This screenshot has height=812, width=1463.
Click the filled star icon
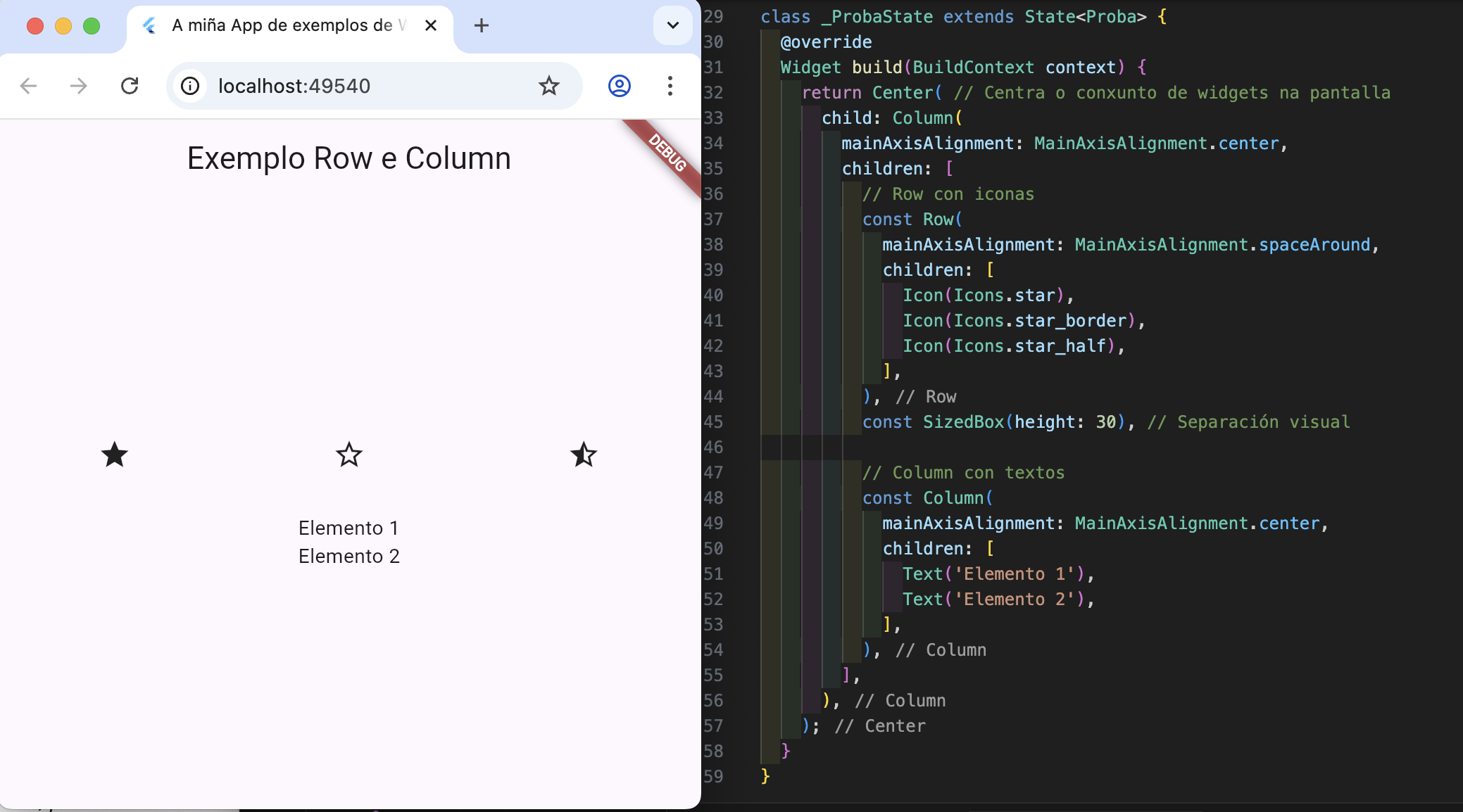click(x=115, y=455)
